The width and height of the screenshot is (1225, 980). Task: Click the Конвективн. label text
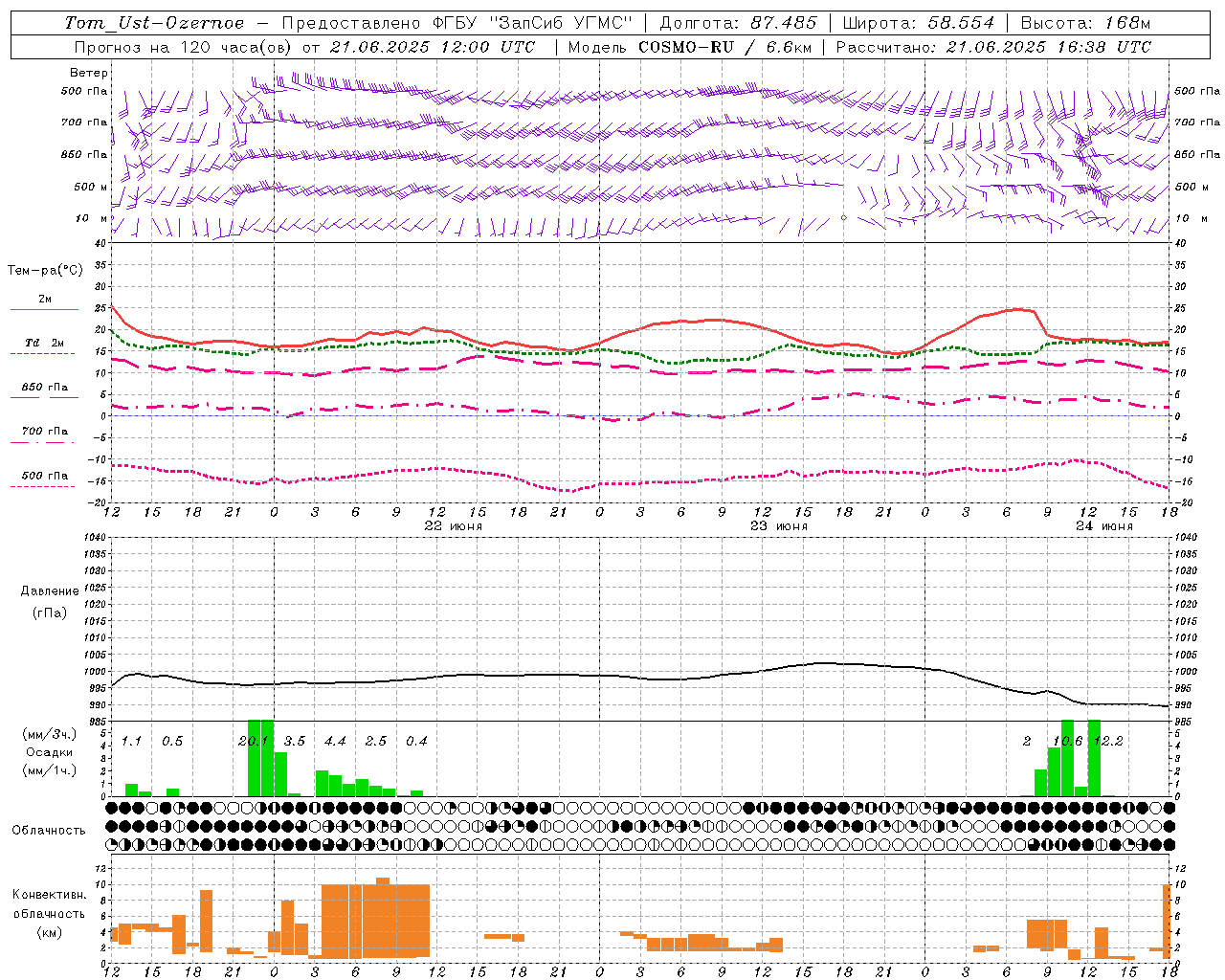point(50,895)
